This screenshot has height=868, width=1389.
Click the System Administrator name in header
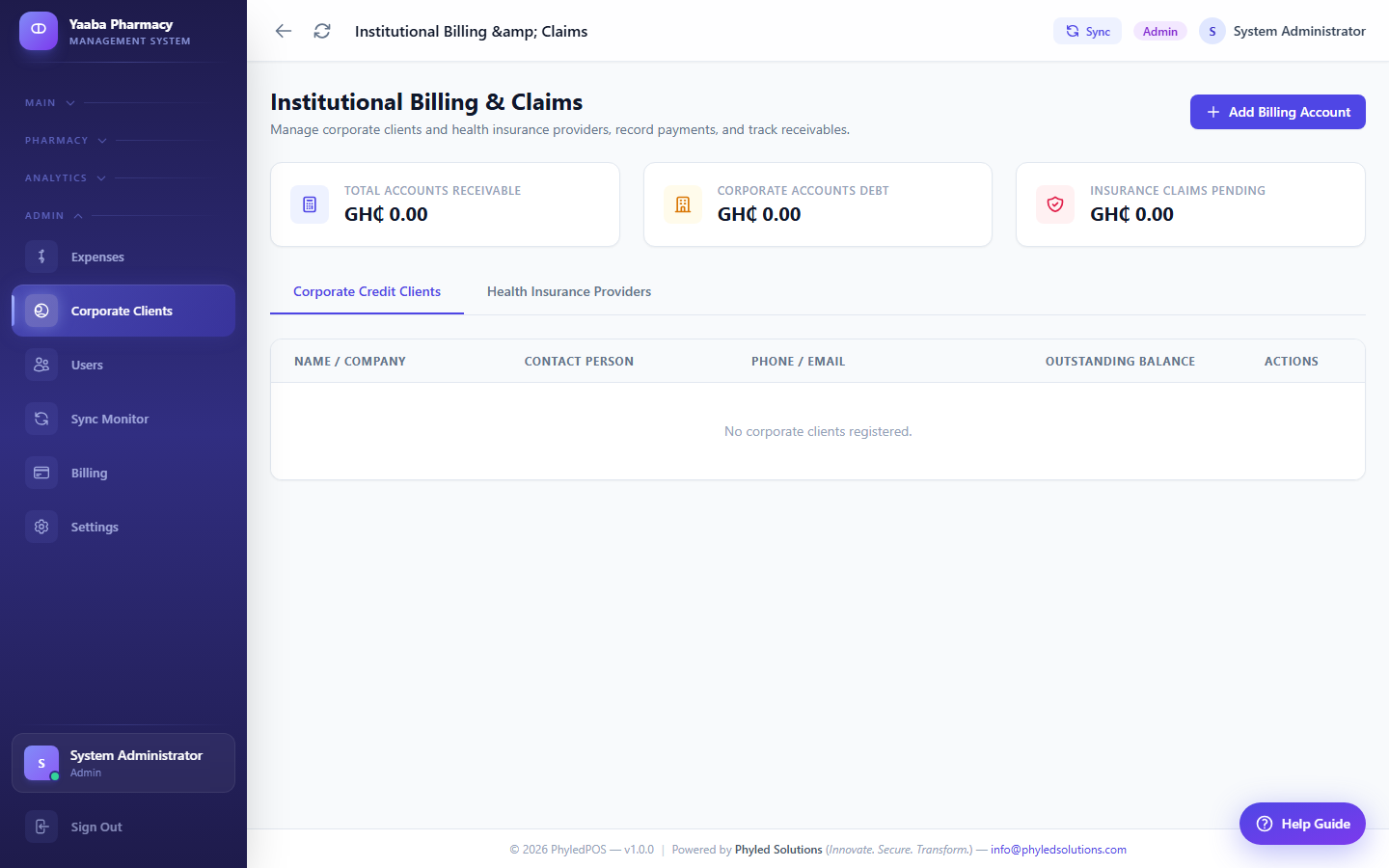(x=1299, y=31)
